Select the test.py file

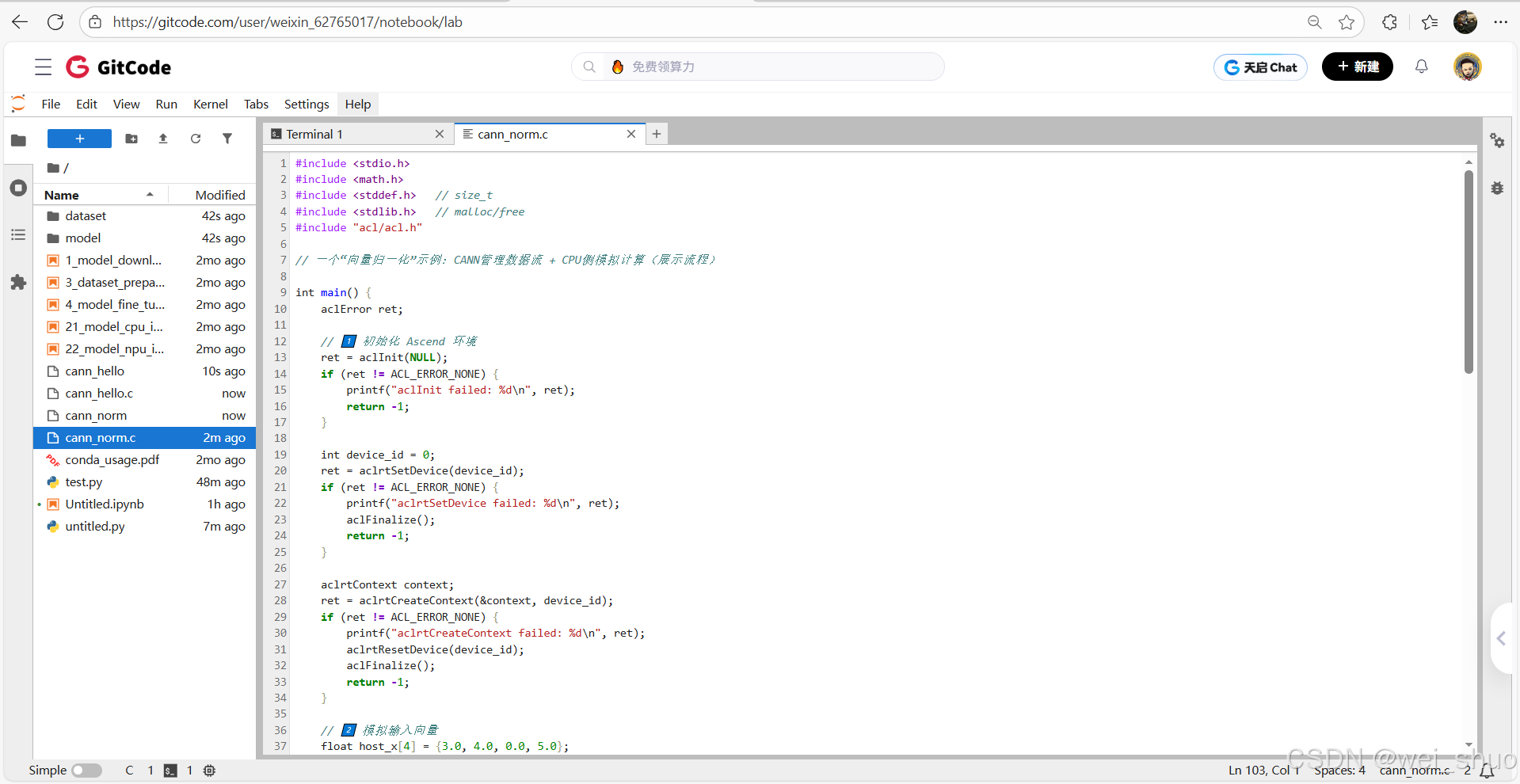[144, 482]
